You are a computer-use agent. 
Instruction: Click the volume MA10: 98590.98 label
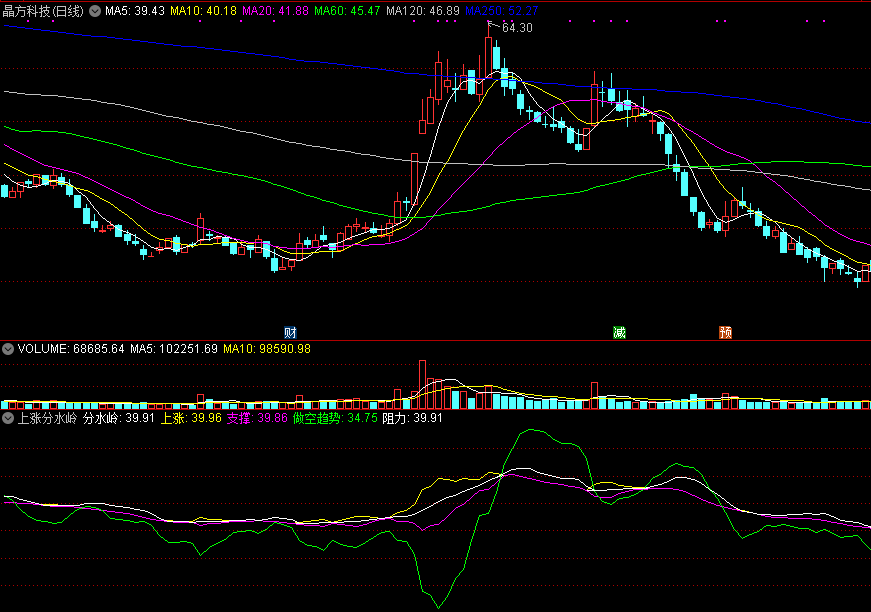pos(267,349)
